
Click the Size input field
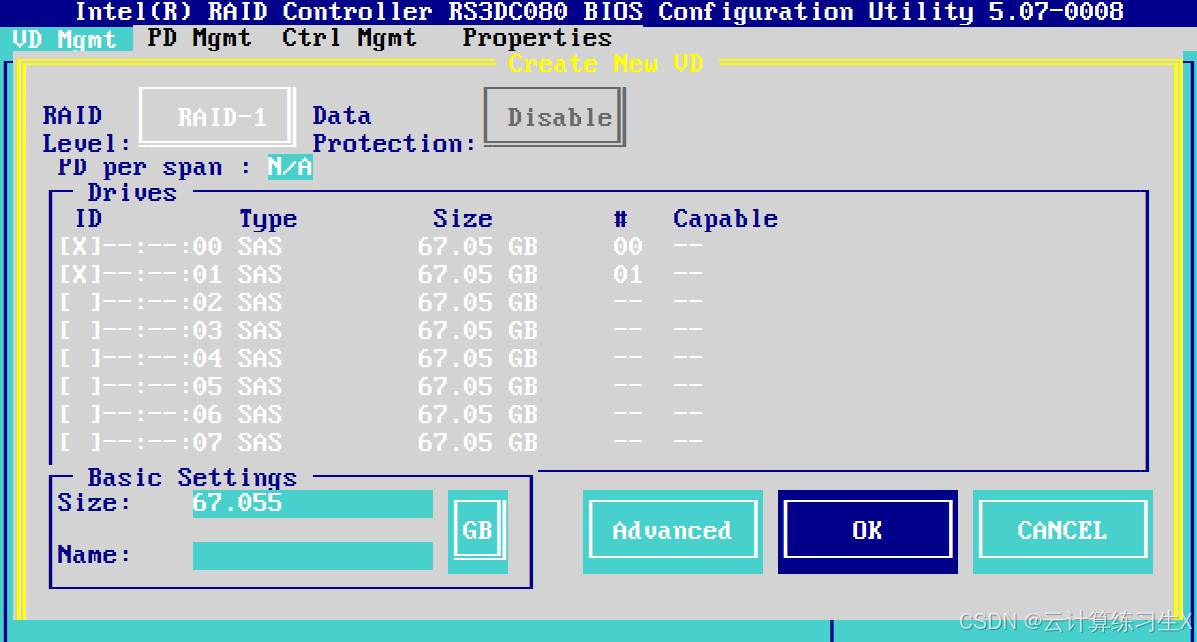click(312, 503)
